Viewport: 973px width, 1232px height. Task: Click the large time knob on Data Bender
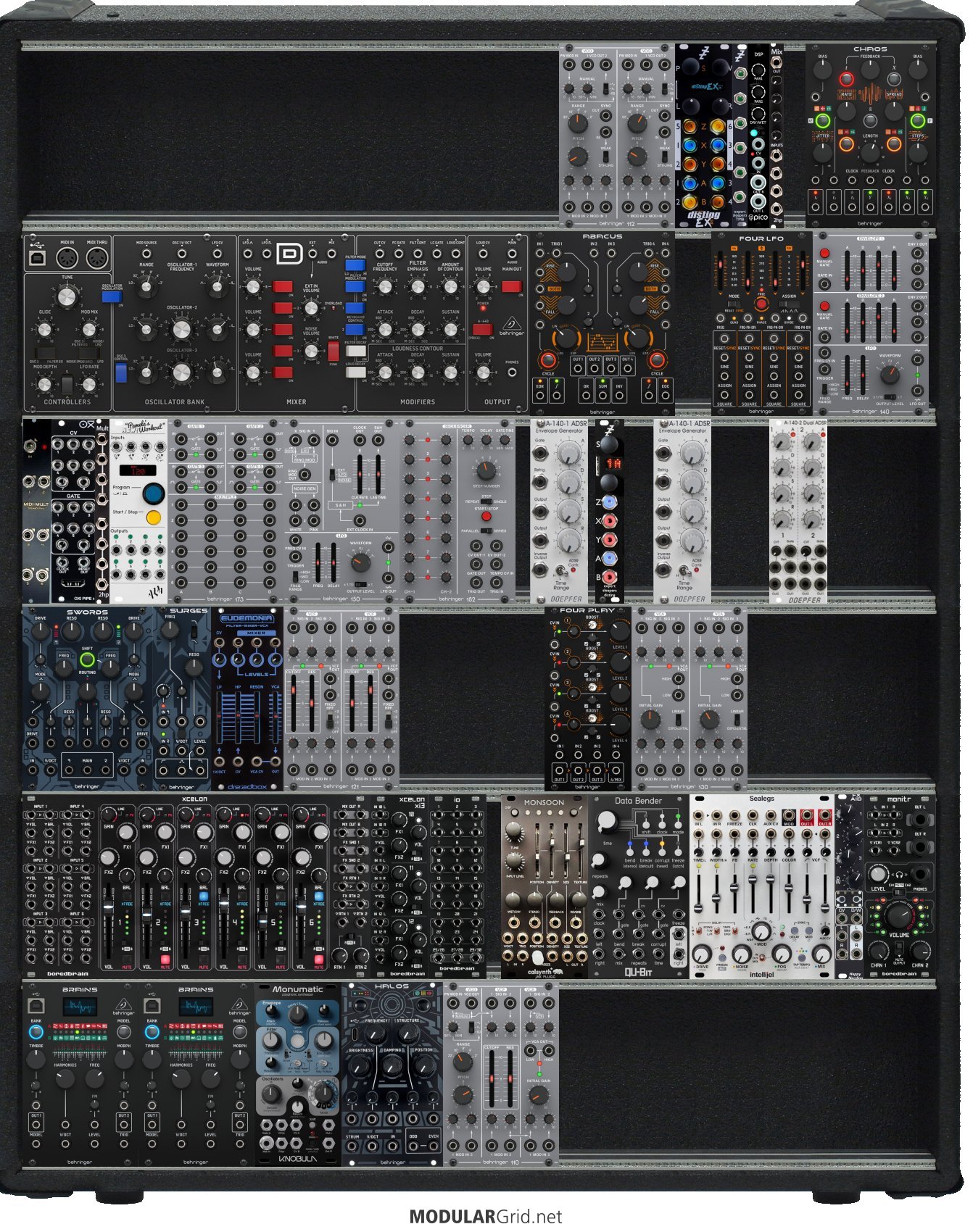[x=606, y=820]
